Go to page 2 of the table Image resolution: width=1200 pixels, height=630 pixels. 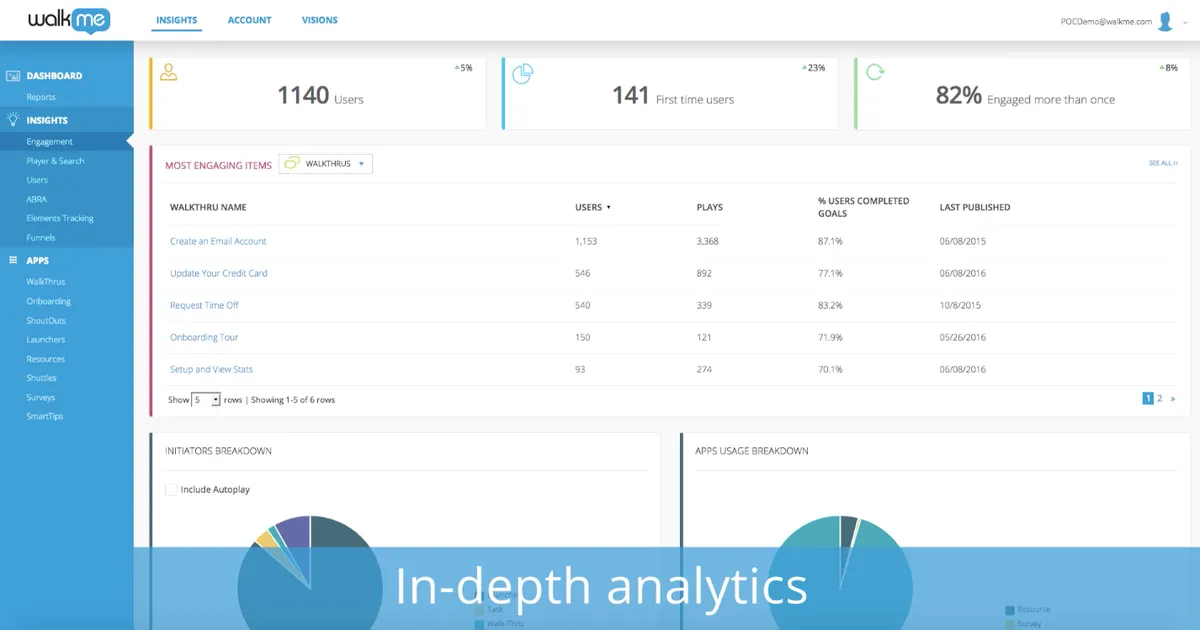click(x=1160, y=398)
